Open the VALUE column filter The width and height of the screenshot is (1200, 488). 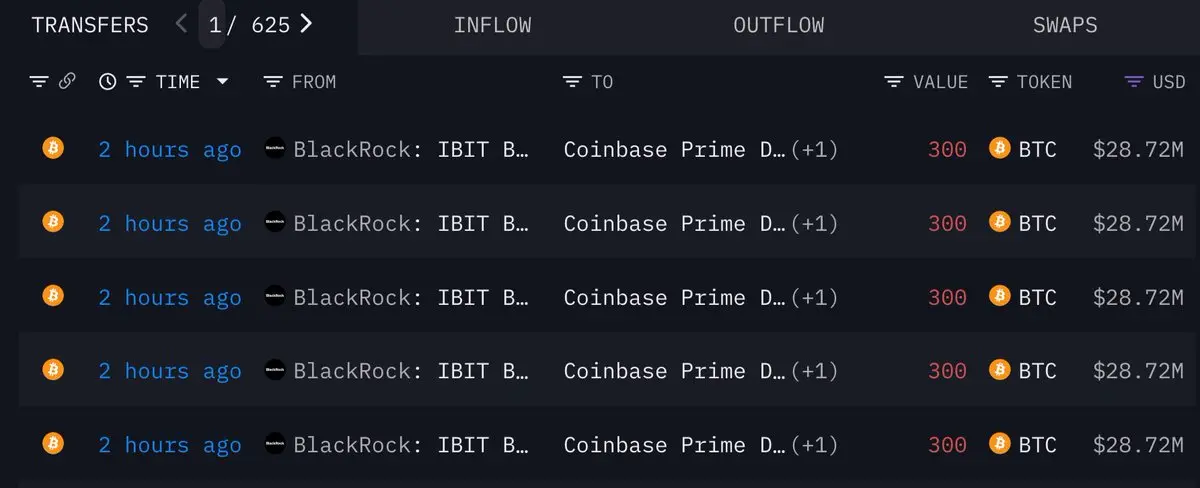[x=894, y=82]
